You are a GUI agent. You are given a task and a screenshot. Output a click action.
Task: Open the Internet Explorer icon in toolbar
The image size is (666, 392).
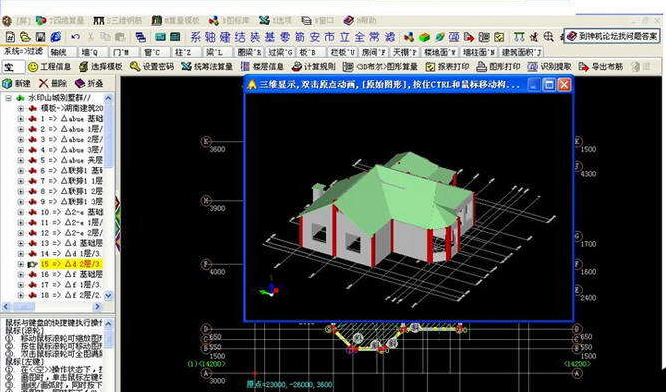tap(56, 37)
